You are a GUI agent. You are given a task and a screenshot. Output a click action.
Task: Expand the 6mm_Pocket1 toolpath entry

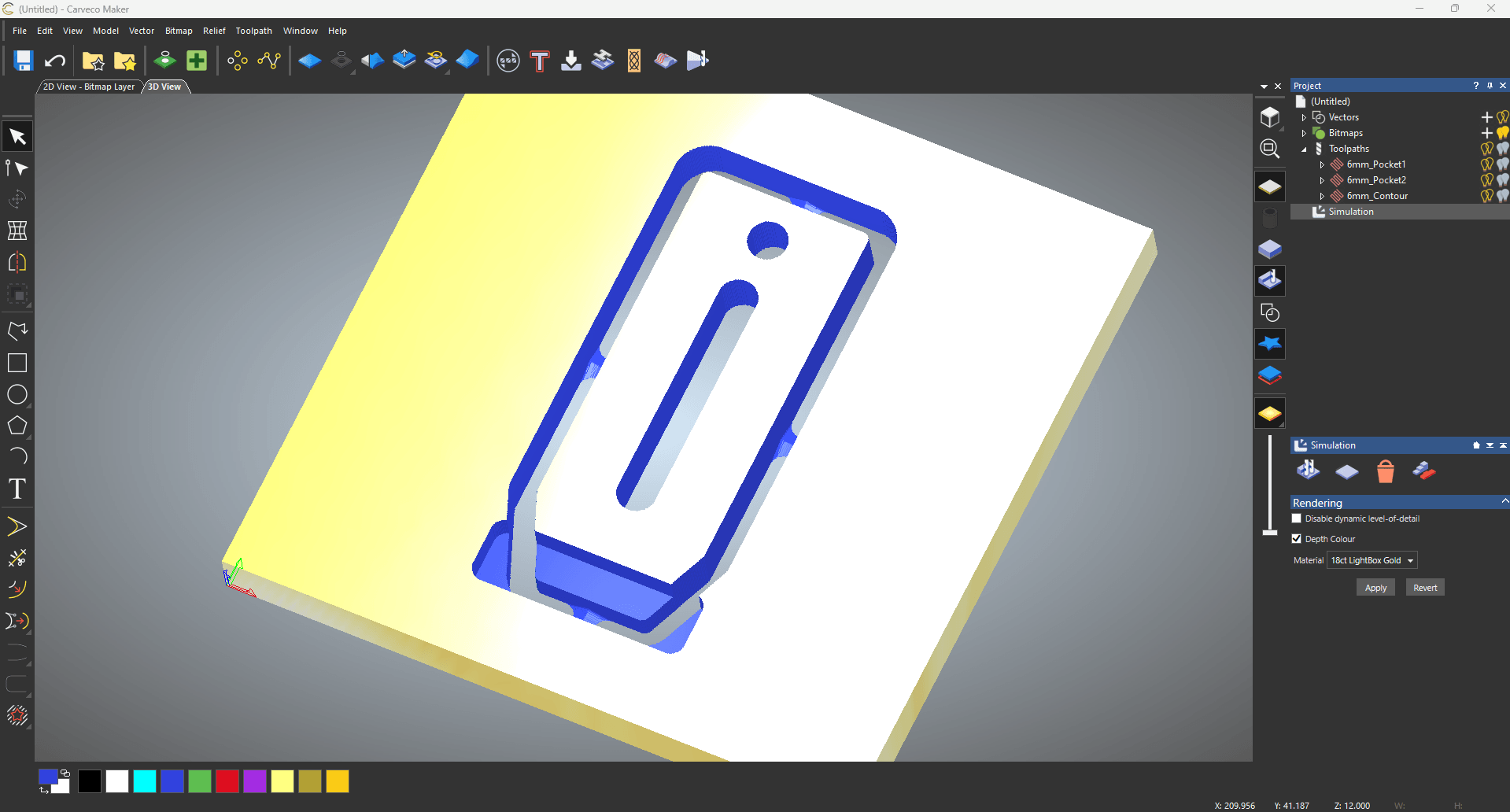(x=1322, y=164)
